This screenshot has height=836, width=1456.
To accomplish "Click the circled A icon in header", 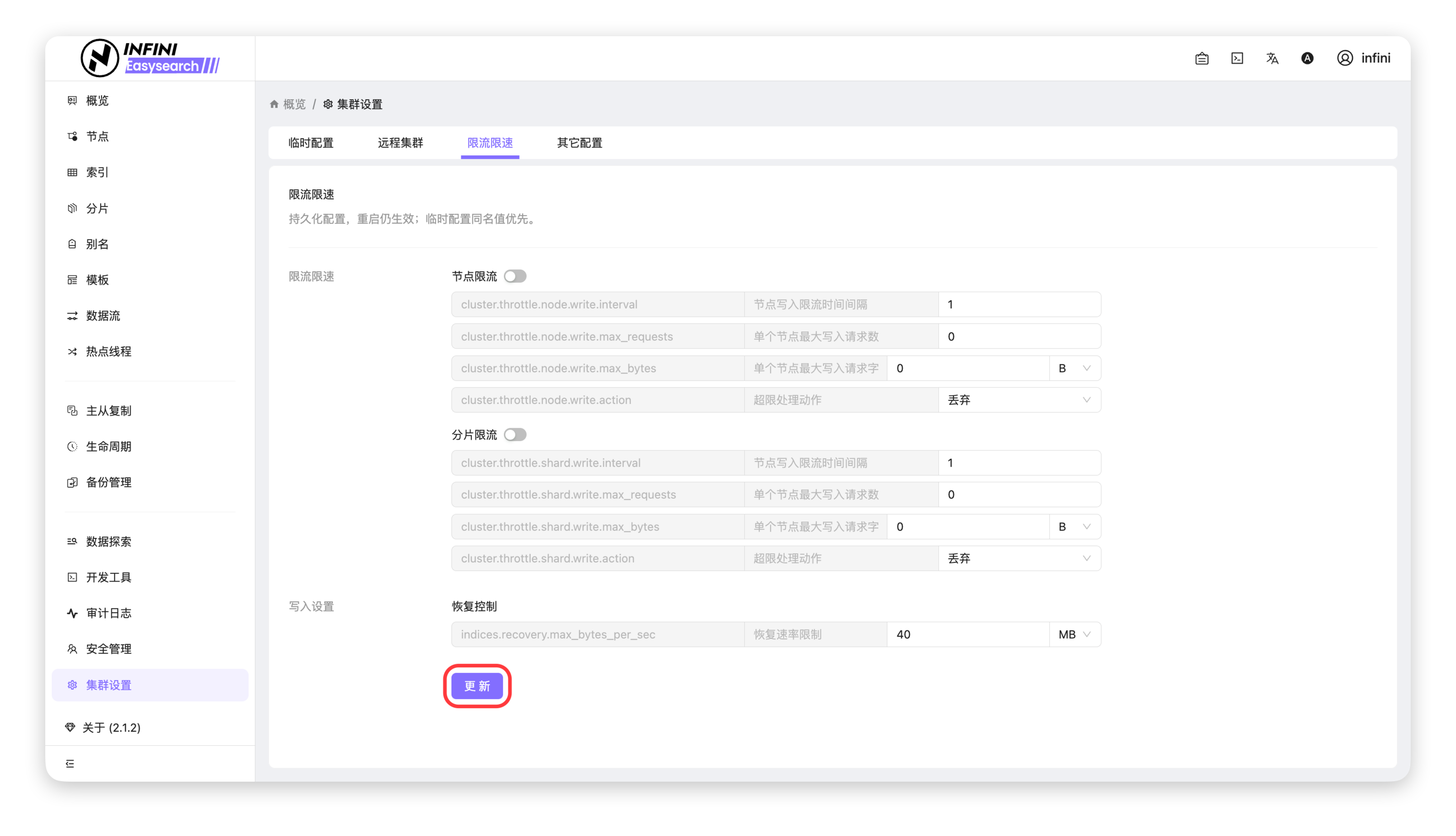I will coord(1307,58).
